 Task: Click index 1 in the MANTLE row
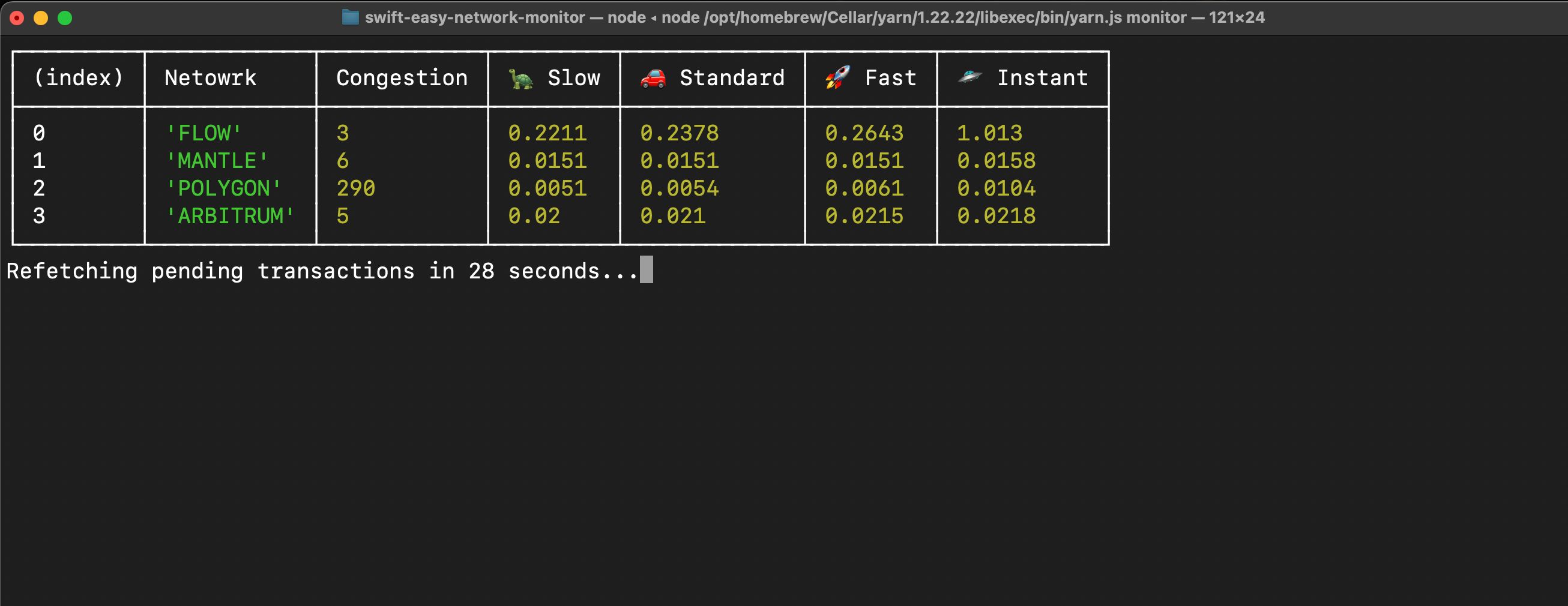click(x=39, y=161)
